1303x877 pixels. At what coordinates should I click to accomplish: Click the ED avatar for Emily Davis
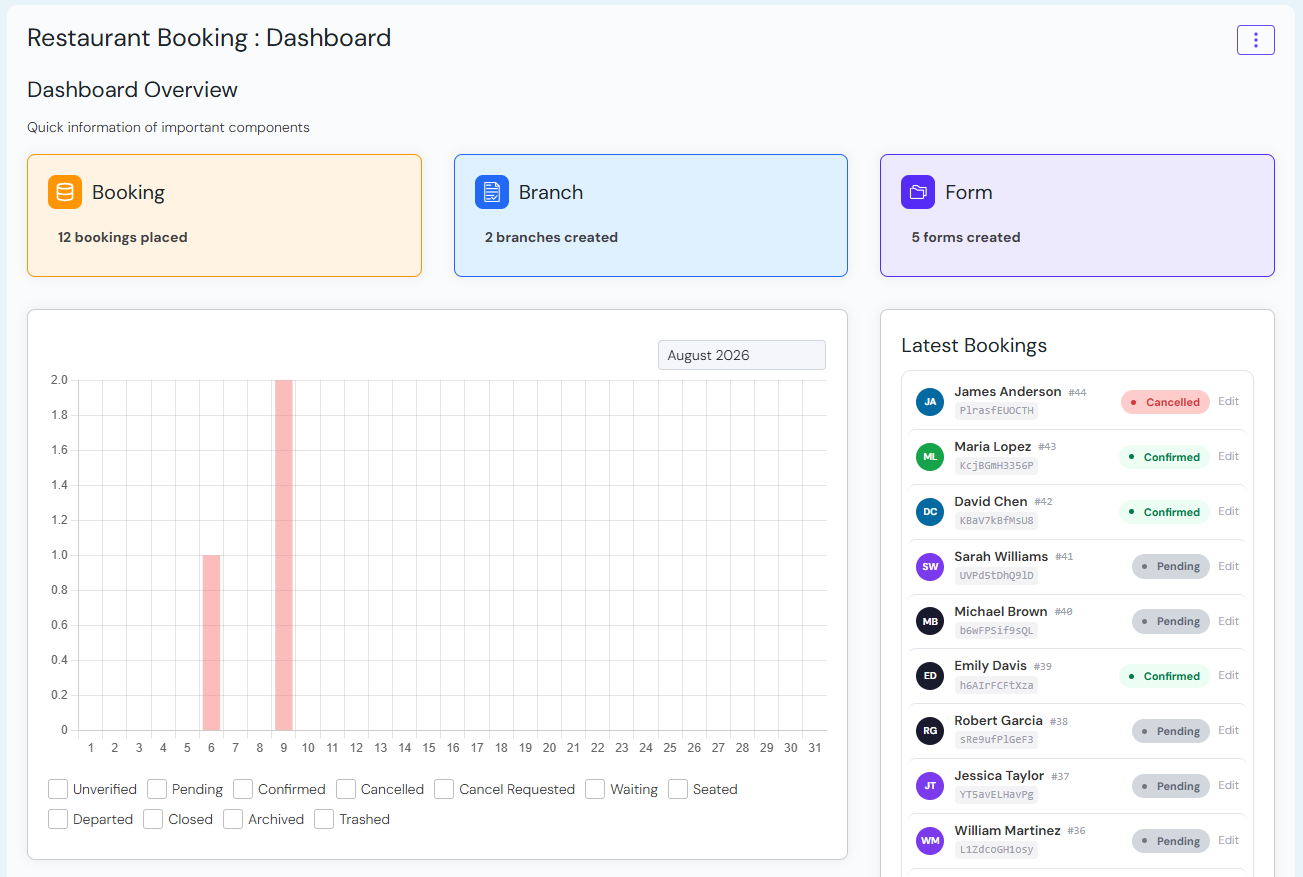930,676
